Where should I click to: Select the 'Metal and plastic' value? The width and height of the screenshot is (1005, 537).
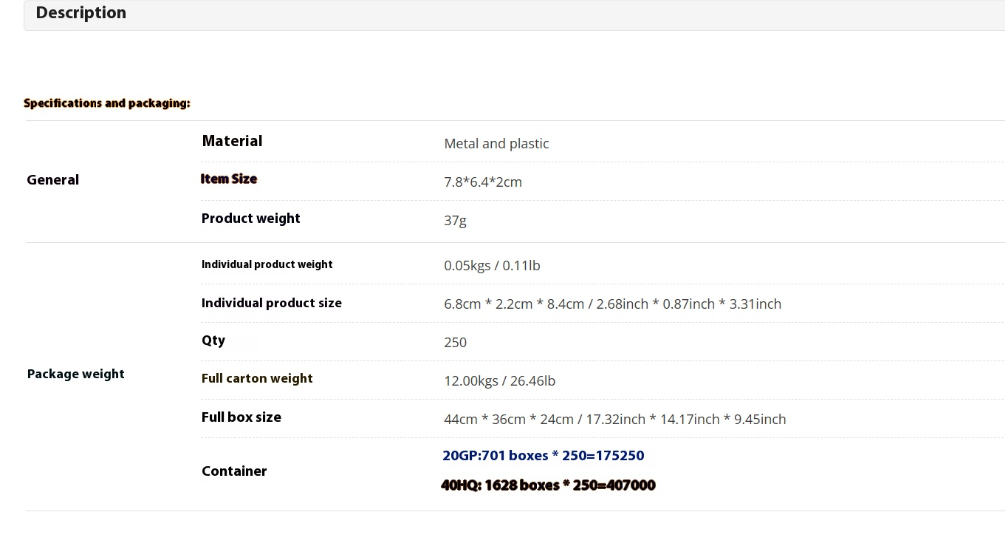pos(496,143)
